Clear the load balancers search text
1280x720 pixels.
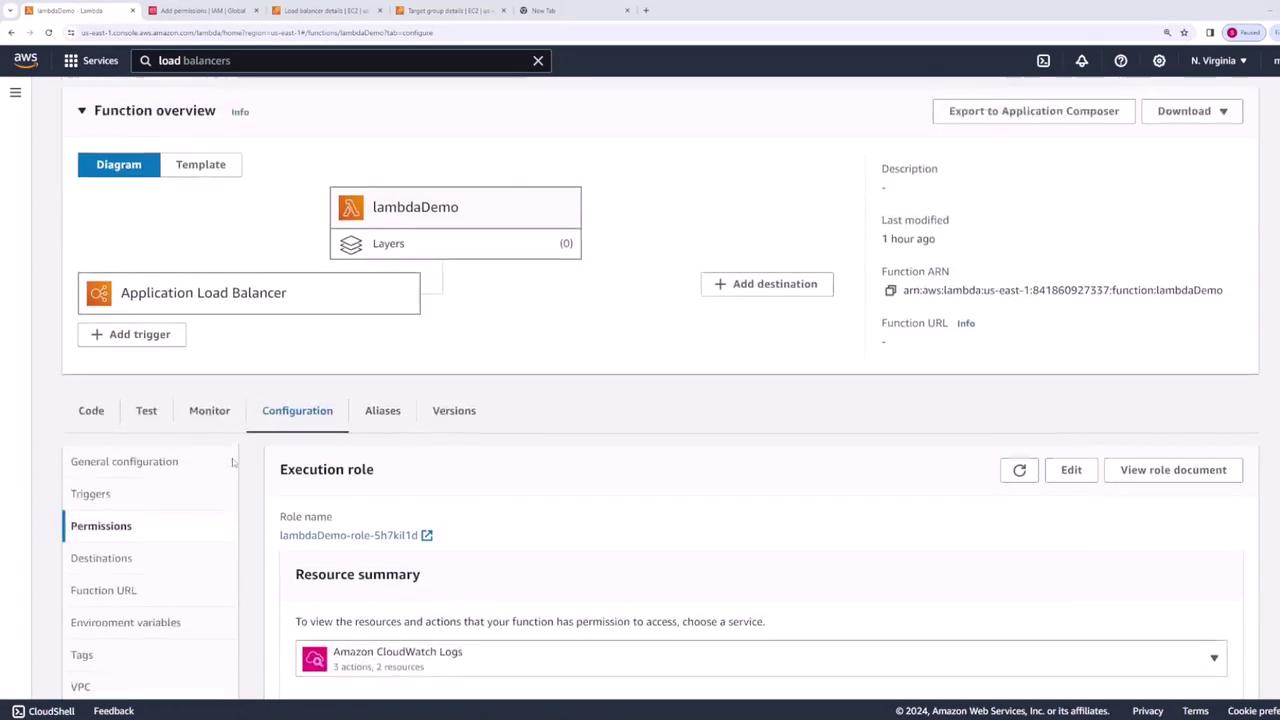click(538, 61)
